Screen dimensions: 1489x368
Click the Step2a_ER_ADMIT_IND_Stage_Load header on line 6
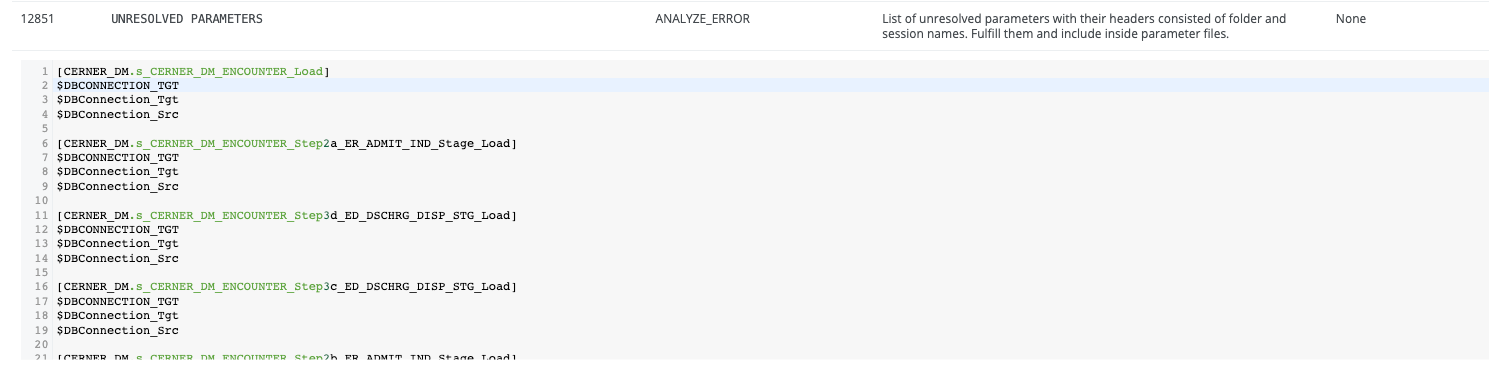click(x=287, y=143)
